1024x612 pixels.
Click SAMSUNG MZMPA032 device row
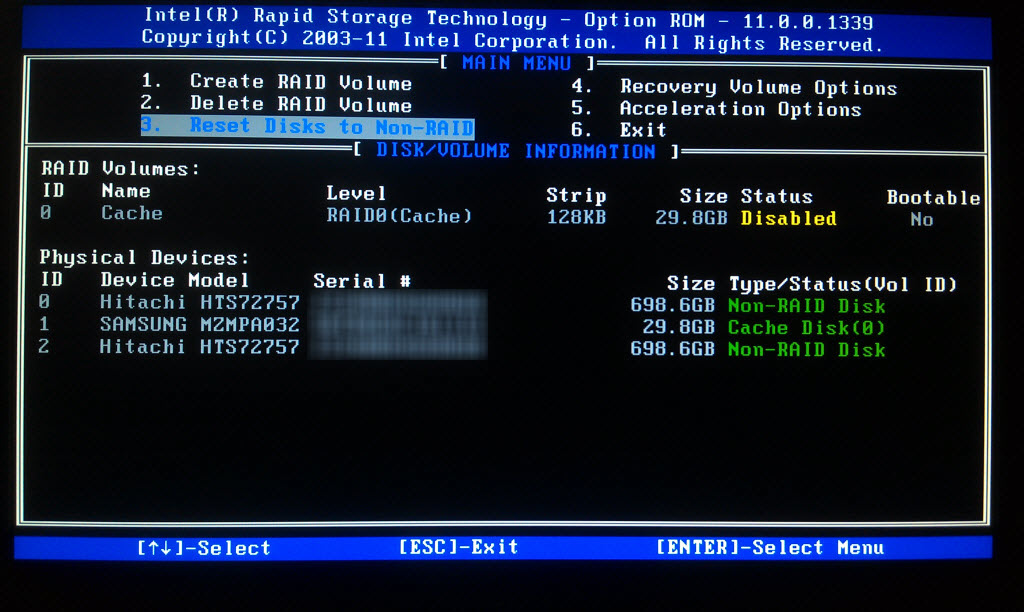click(x=200, y=324)
